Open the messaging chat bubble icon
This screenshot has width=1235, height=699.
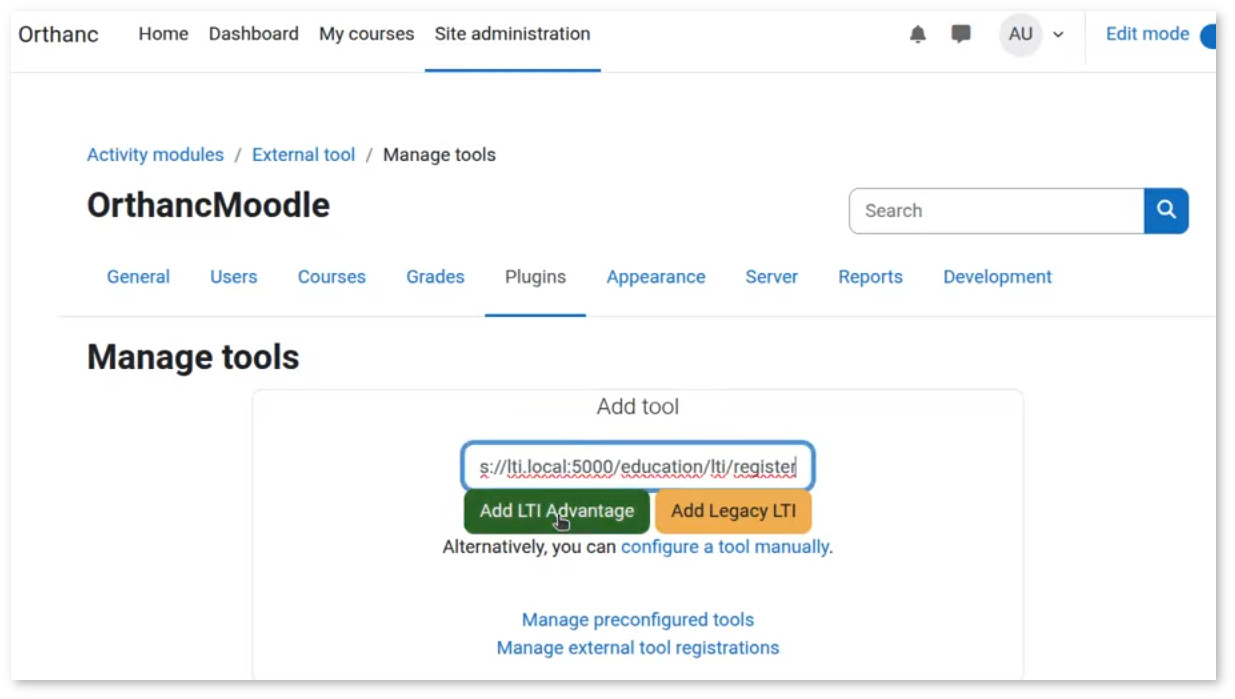coord(961,35)
